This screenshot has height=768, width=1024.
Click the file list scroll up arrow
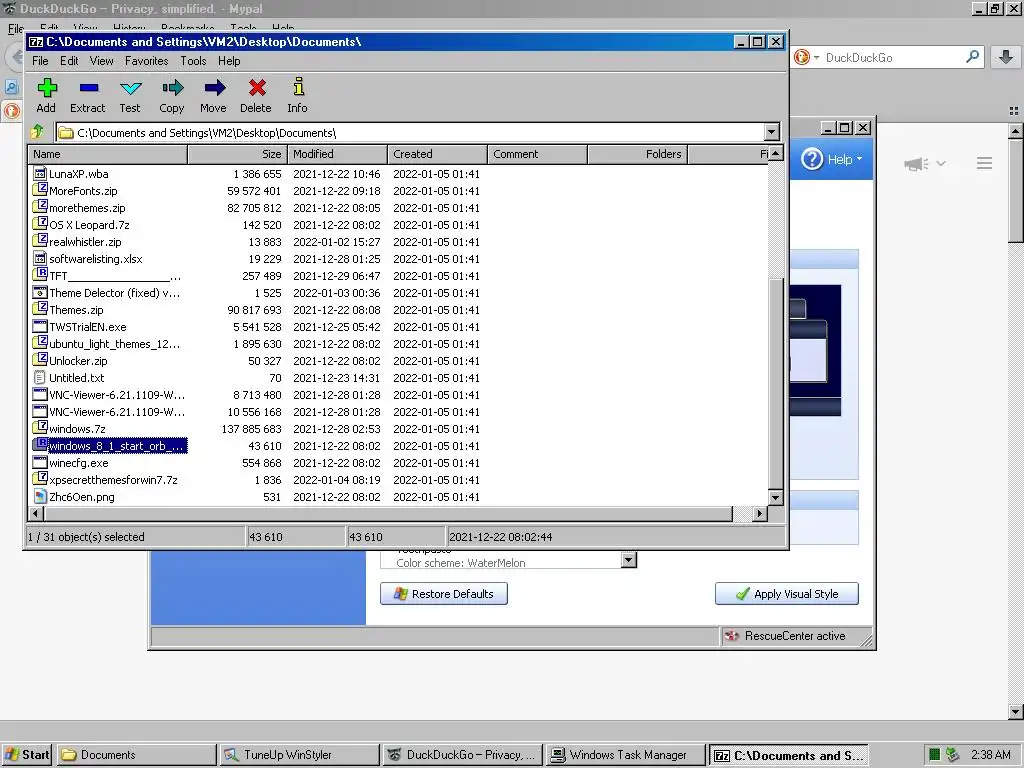click(775, 153)
